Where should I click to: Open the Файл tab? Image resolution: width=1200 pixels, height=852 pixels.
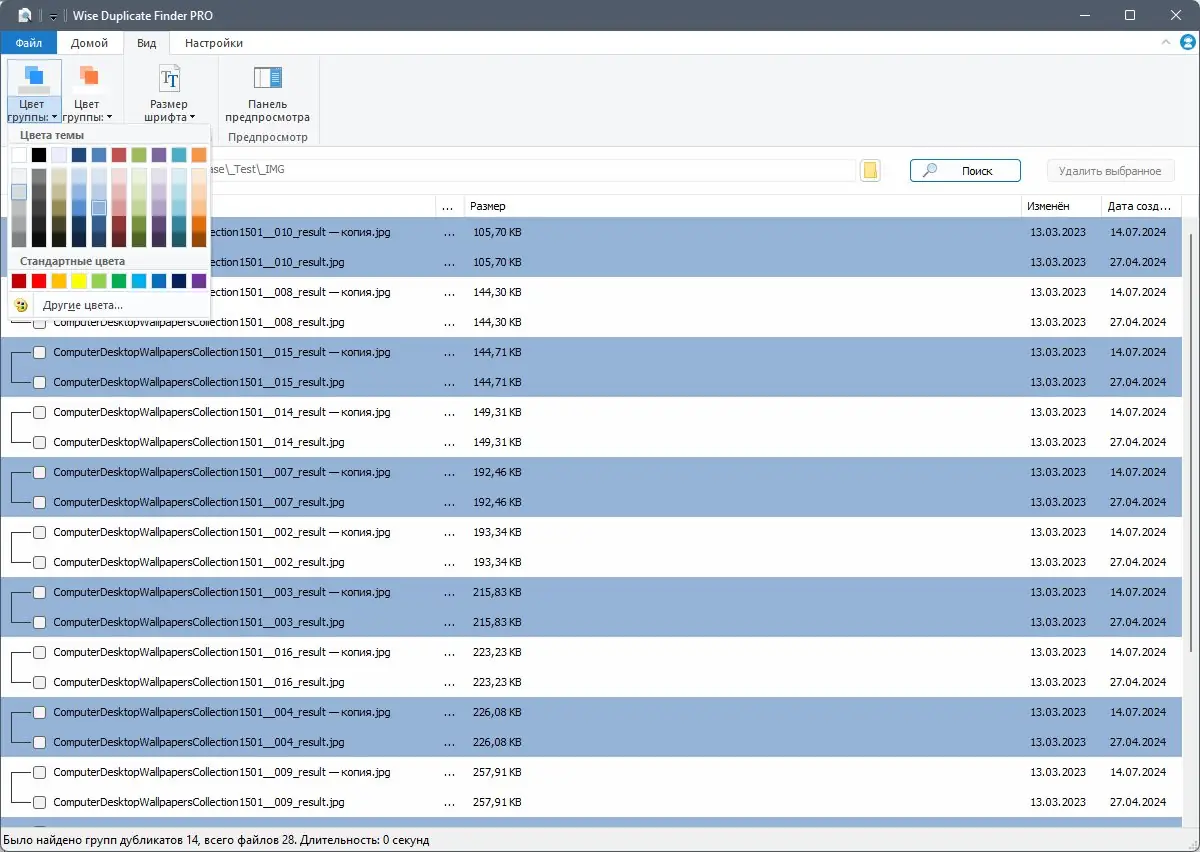pos(29,43)
